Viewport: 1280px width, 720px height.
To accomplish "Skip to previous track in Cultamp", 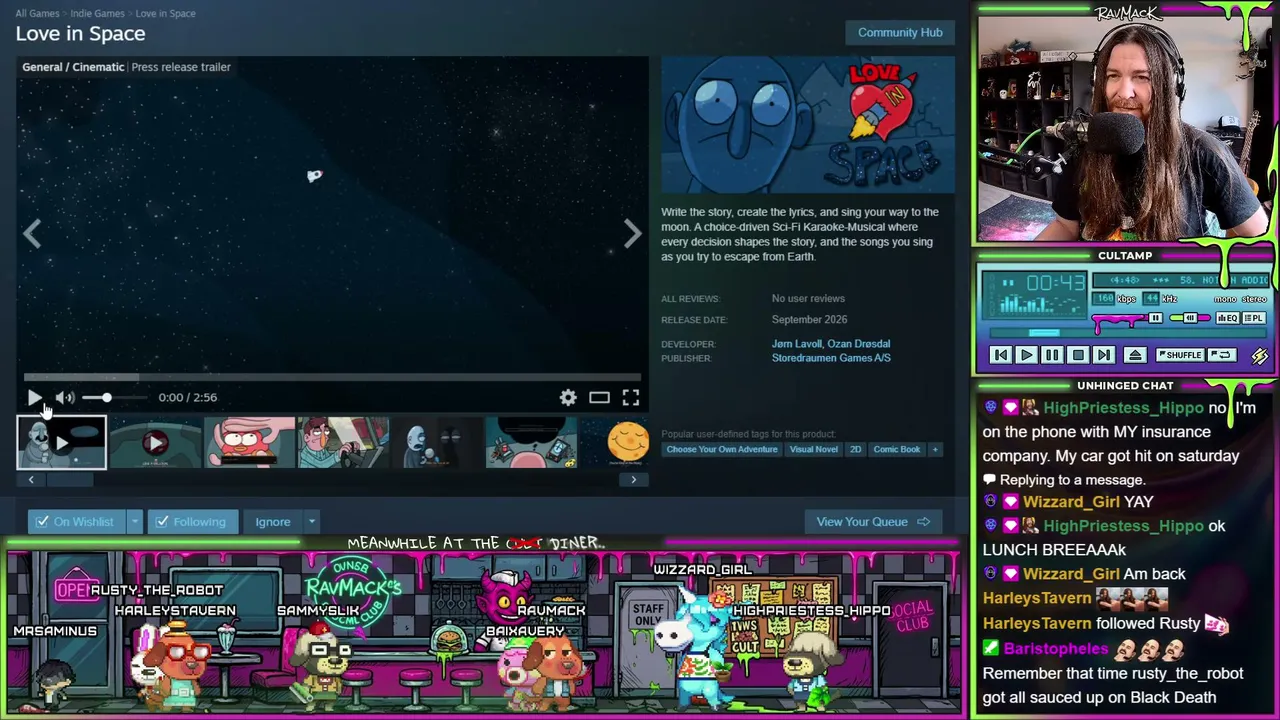I will pos(1000,355).
